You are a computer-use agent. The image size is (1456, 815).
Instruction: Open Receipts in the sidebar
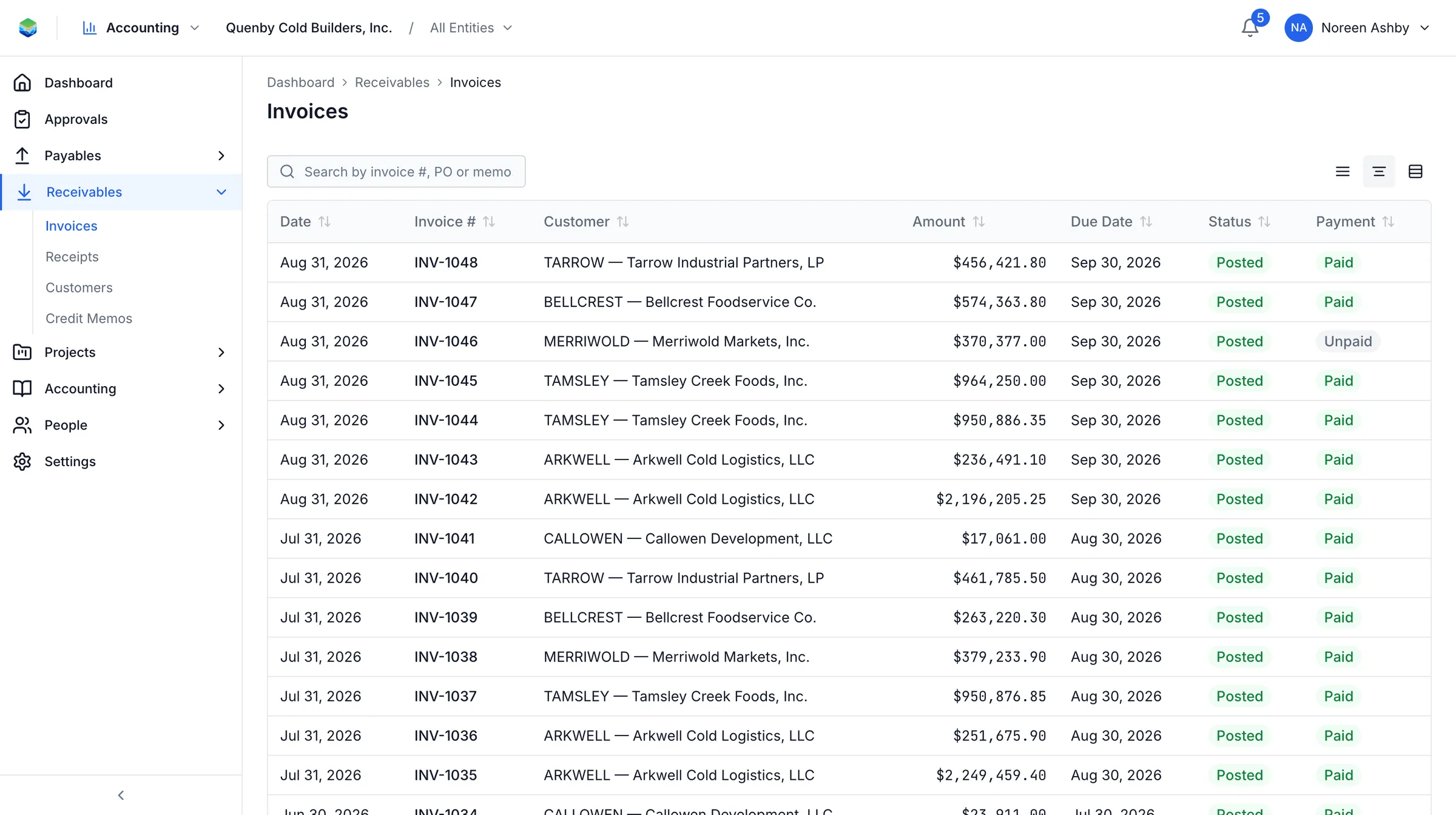point(72,257)
